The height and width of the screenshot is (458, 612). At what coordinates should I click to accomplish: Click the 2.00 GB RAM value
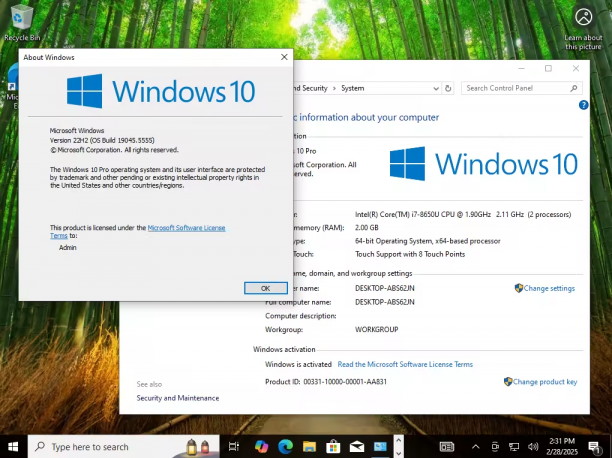tap(366, 227)
